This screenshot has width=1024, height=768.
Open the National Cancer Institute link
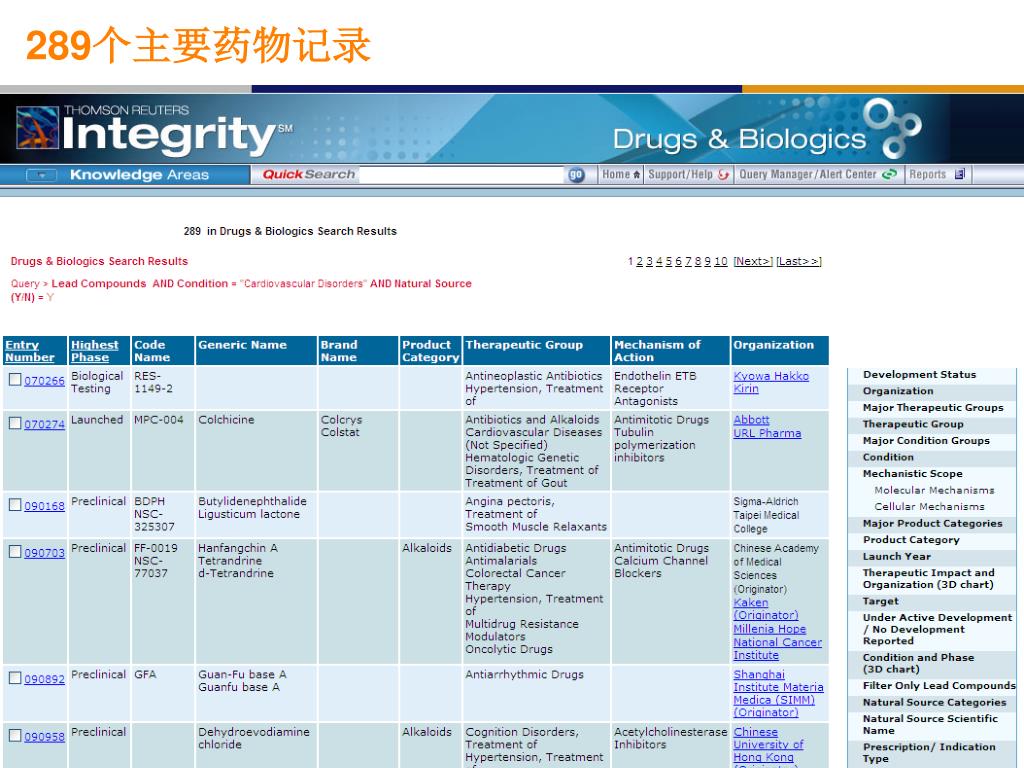tap(777, 648)
